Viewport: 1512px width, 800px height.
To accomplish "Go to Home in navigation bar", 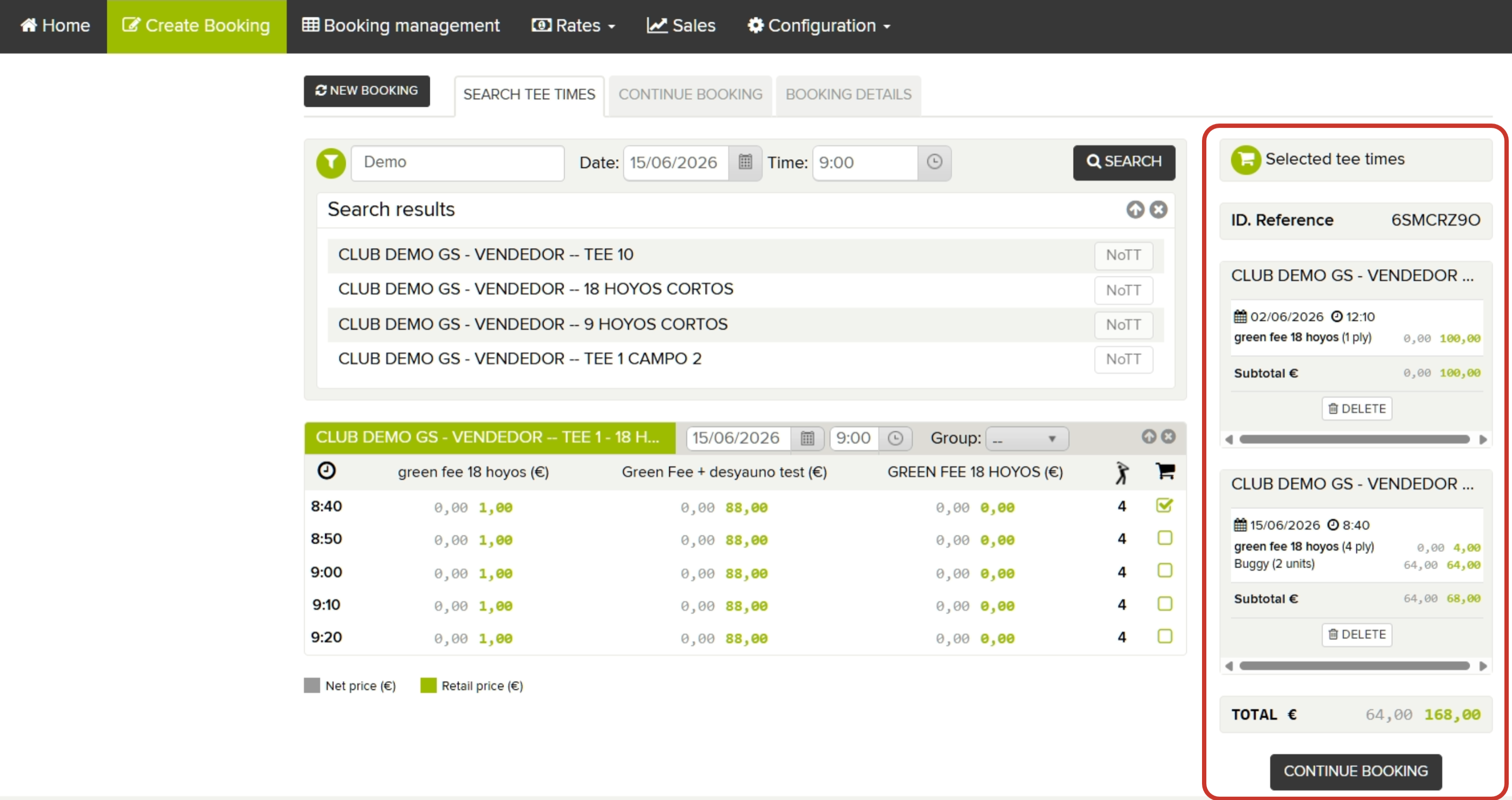I will pos(55,26).
